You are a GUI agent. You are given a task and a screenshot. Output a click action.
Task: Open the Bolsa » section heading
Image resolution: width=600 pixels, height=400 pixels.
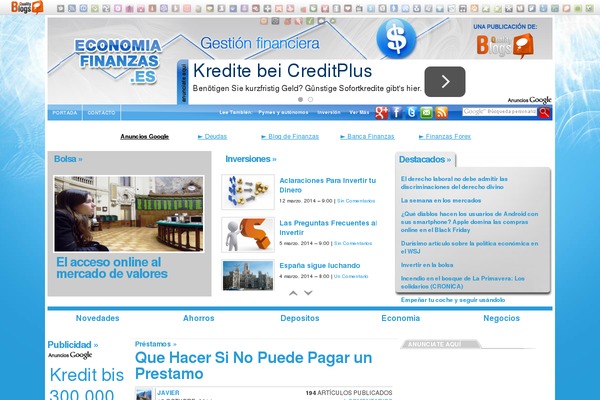tap(68, 159)
